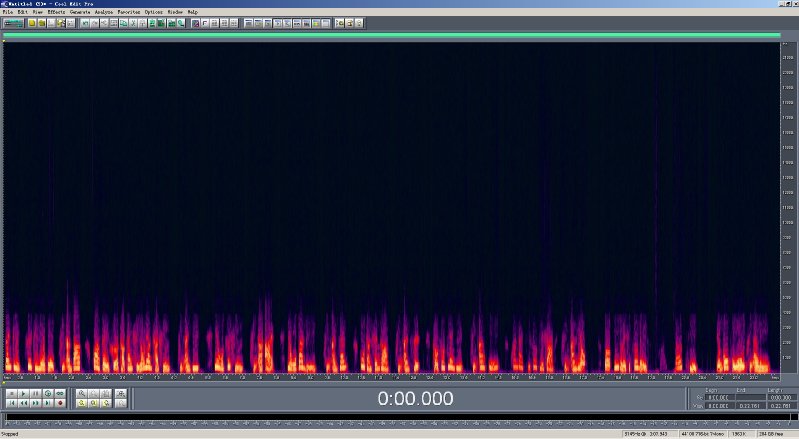
Task: Open the Favorites menu
Action: [128, 12]
